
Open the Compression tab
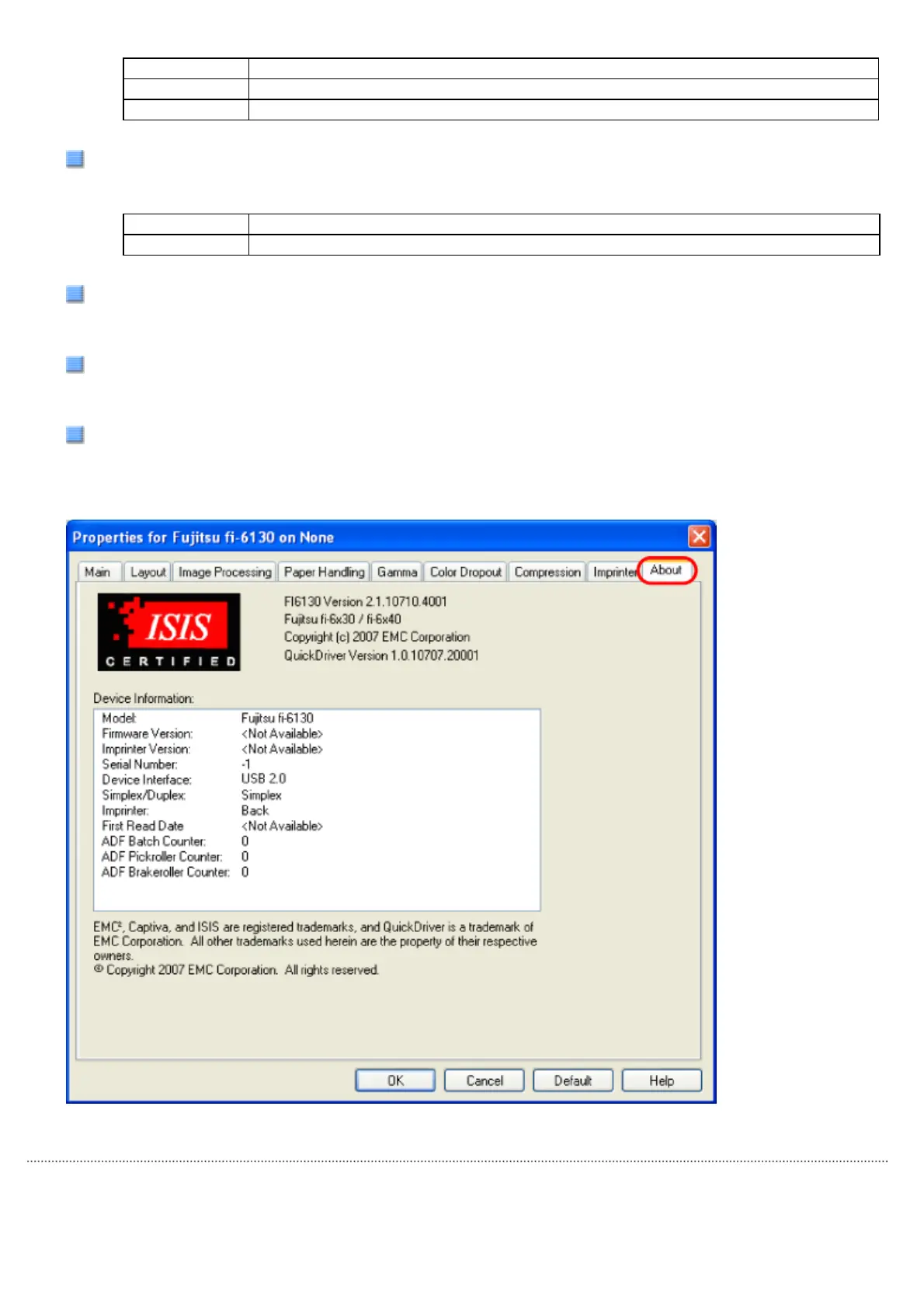pyautogui.click(x=547, y=572)
